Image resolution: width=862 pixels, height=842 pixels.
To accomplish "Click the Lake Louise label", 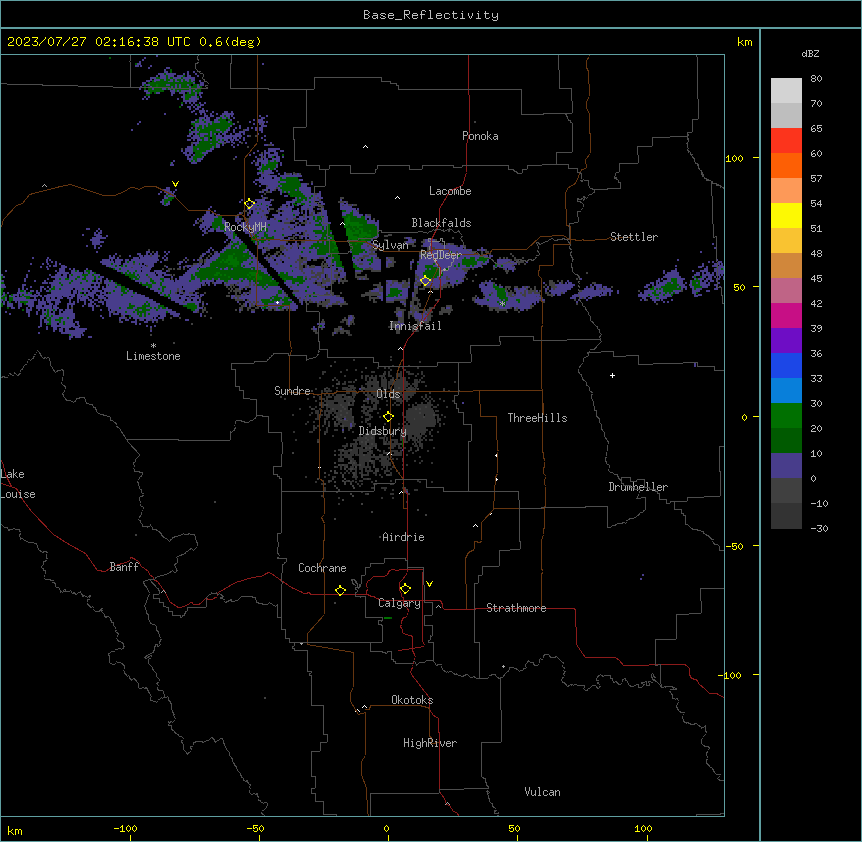I will point(18,484).
